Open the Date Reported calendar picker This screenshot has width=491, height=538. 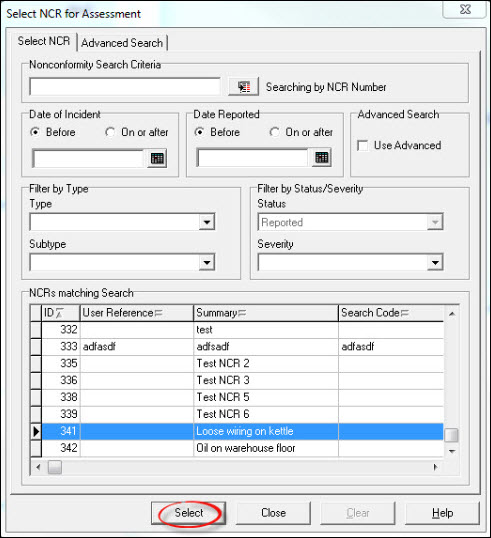[322, 157]
